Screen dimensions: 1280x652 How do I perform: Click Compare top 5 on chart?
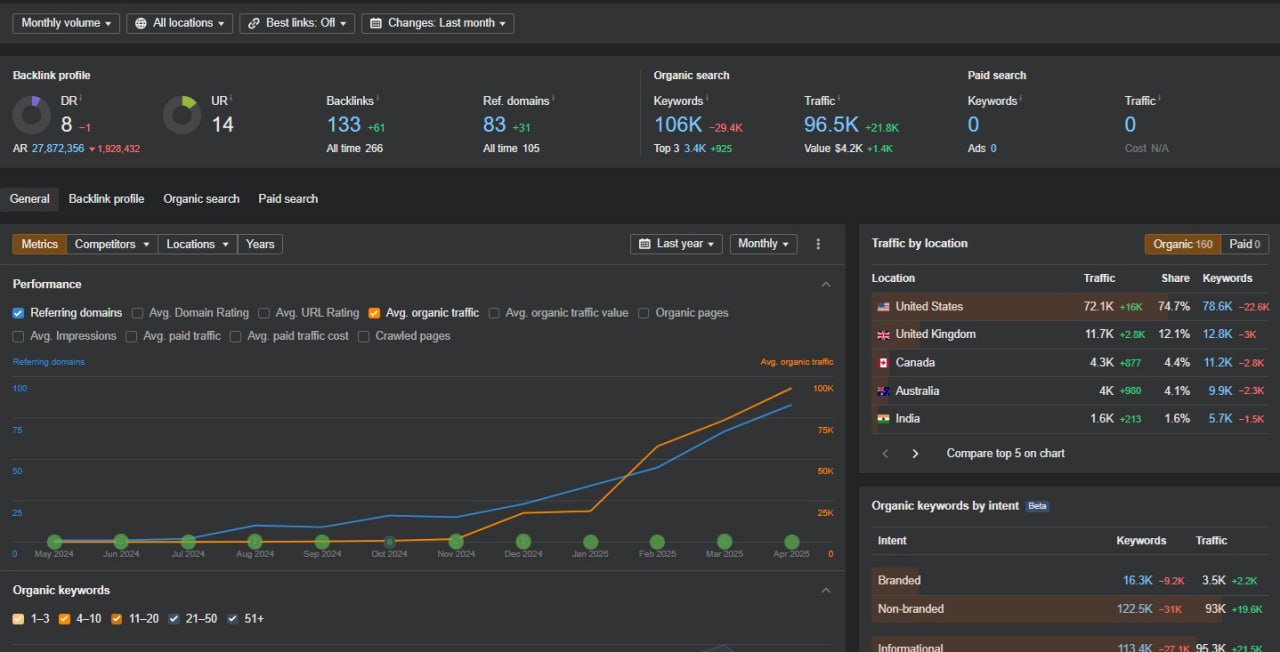point(1005,453)
